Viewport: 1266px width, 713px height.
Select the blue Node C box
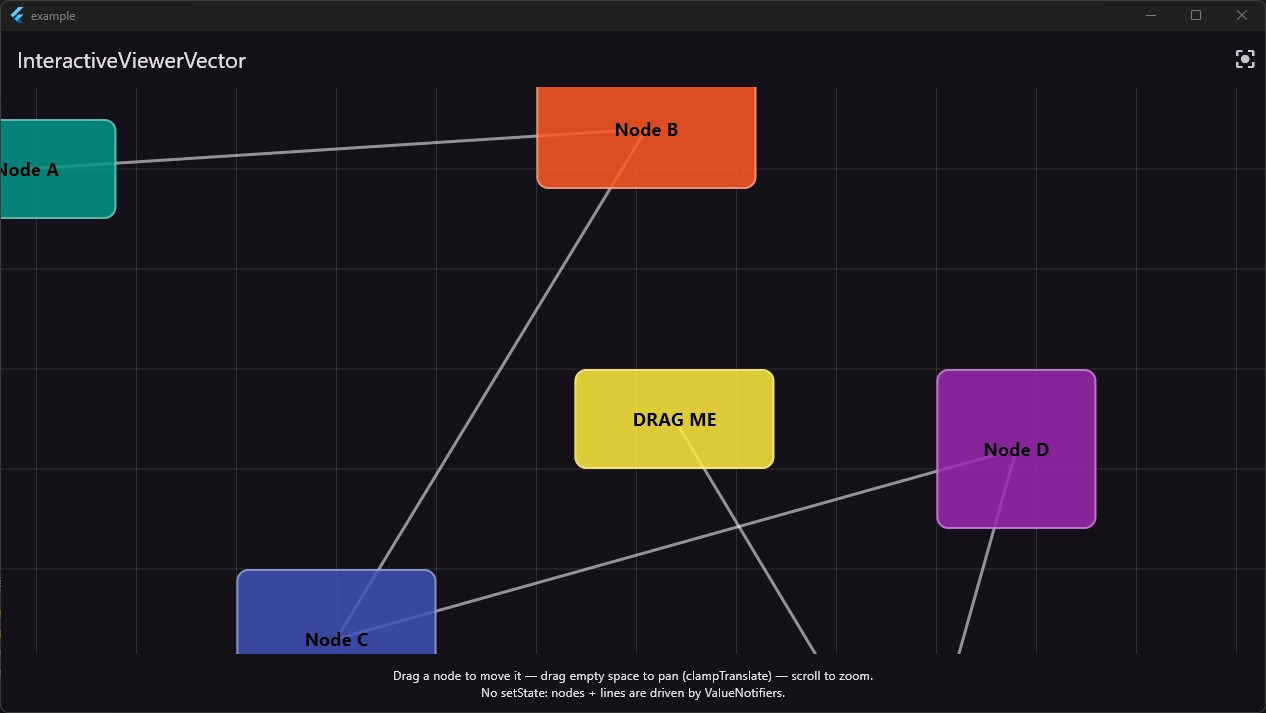[x=336, y=612]
